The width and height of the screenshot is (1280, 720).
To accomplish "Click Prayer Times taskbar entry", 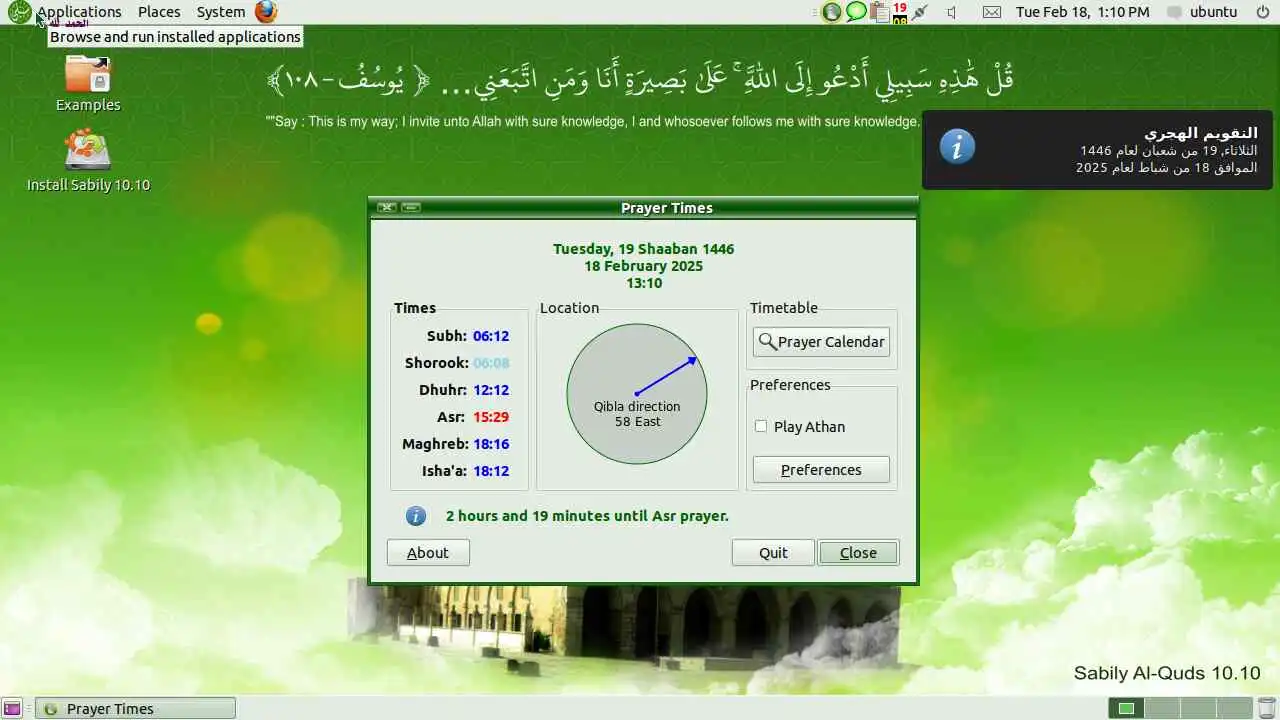I will 136,709.
